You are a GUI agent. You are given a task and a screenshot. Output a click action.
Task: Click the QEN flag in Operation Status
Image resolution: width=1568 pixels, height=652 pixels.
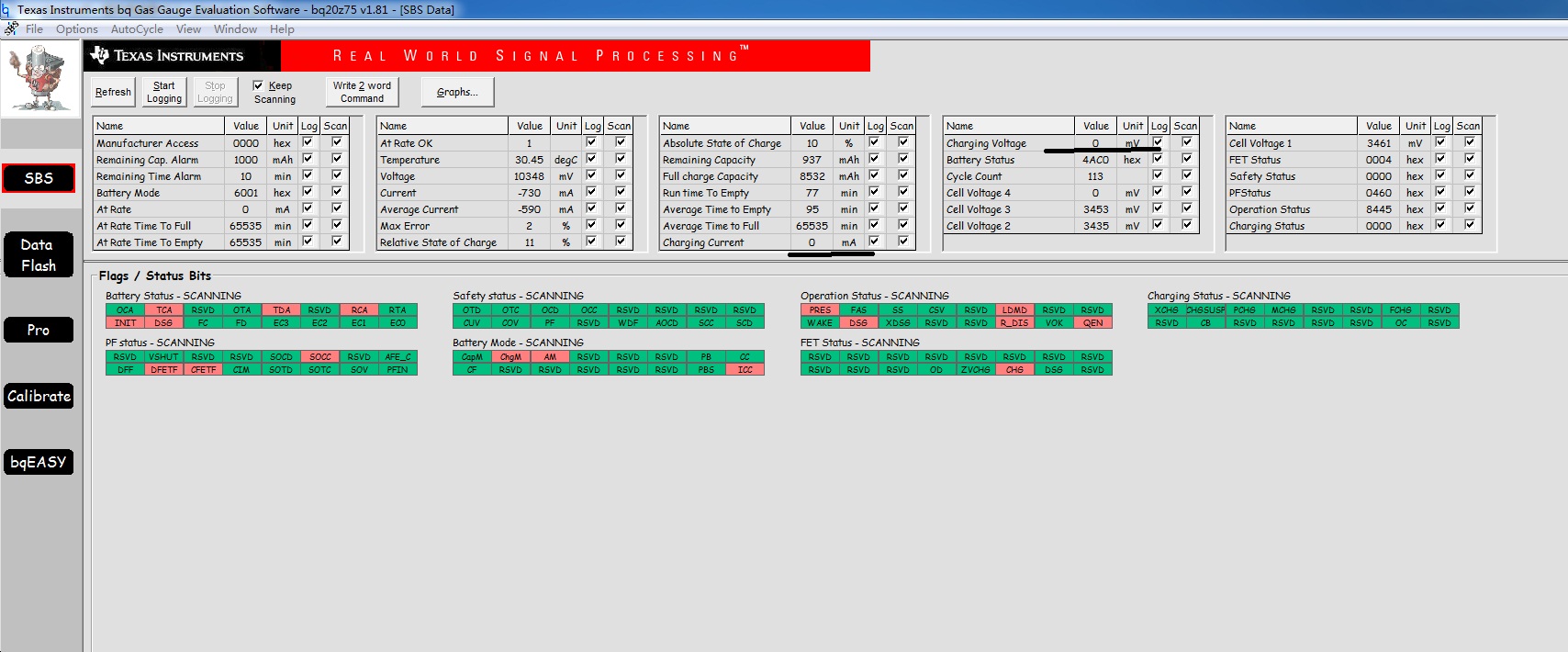tap(1092, 323)
